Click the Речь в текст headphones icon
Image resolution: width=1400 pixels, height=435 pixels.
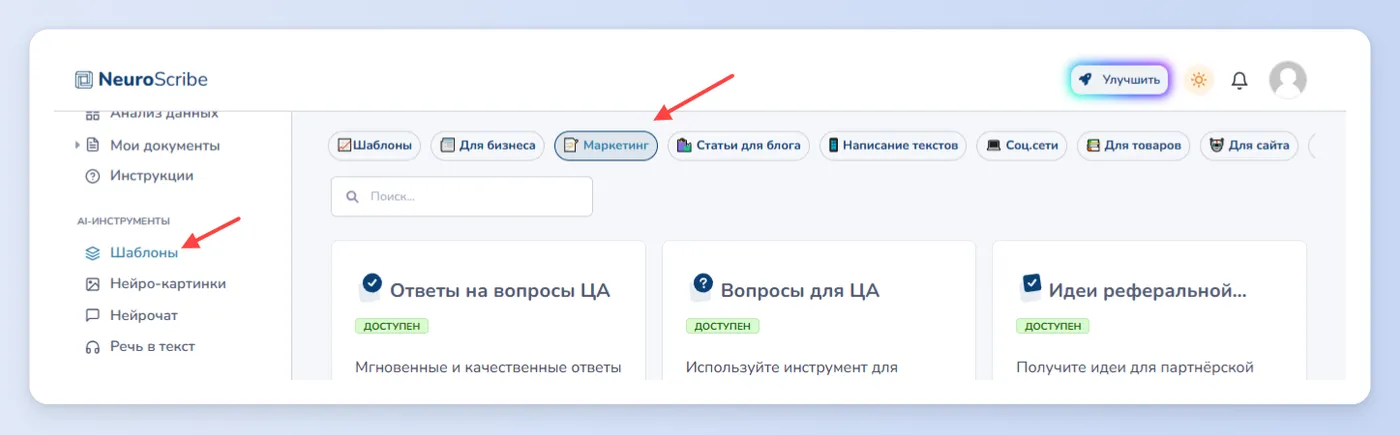coord(93,347)
